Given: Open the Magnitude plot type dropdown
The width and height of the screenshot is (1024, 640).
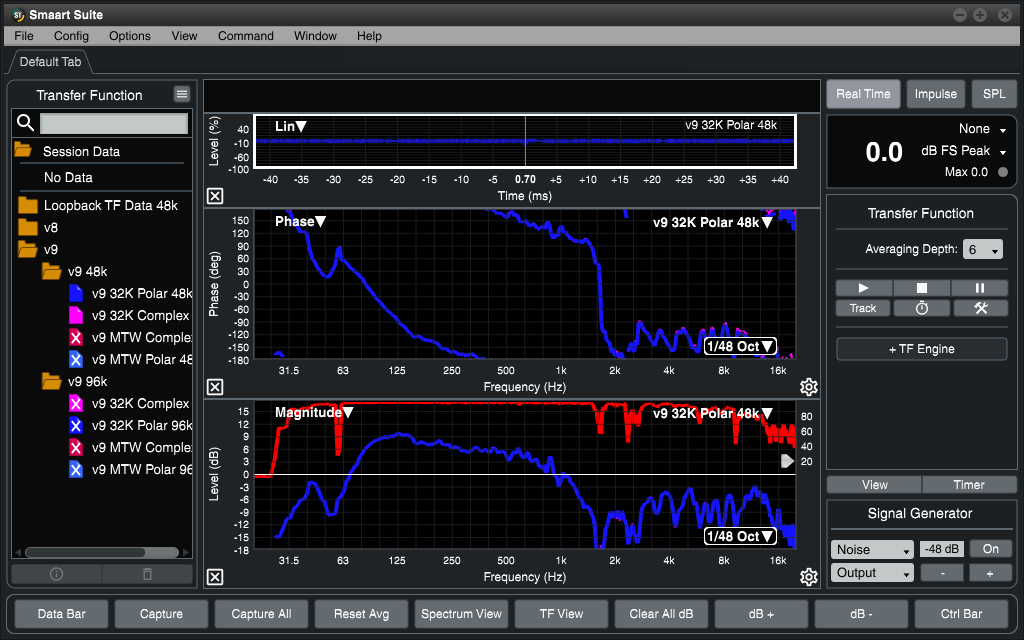Looking at the screenshot, I should tap(314, 412).
